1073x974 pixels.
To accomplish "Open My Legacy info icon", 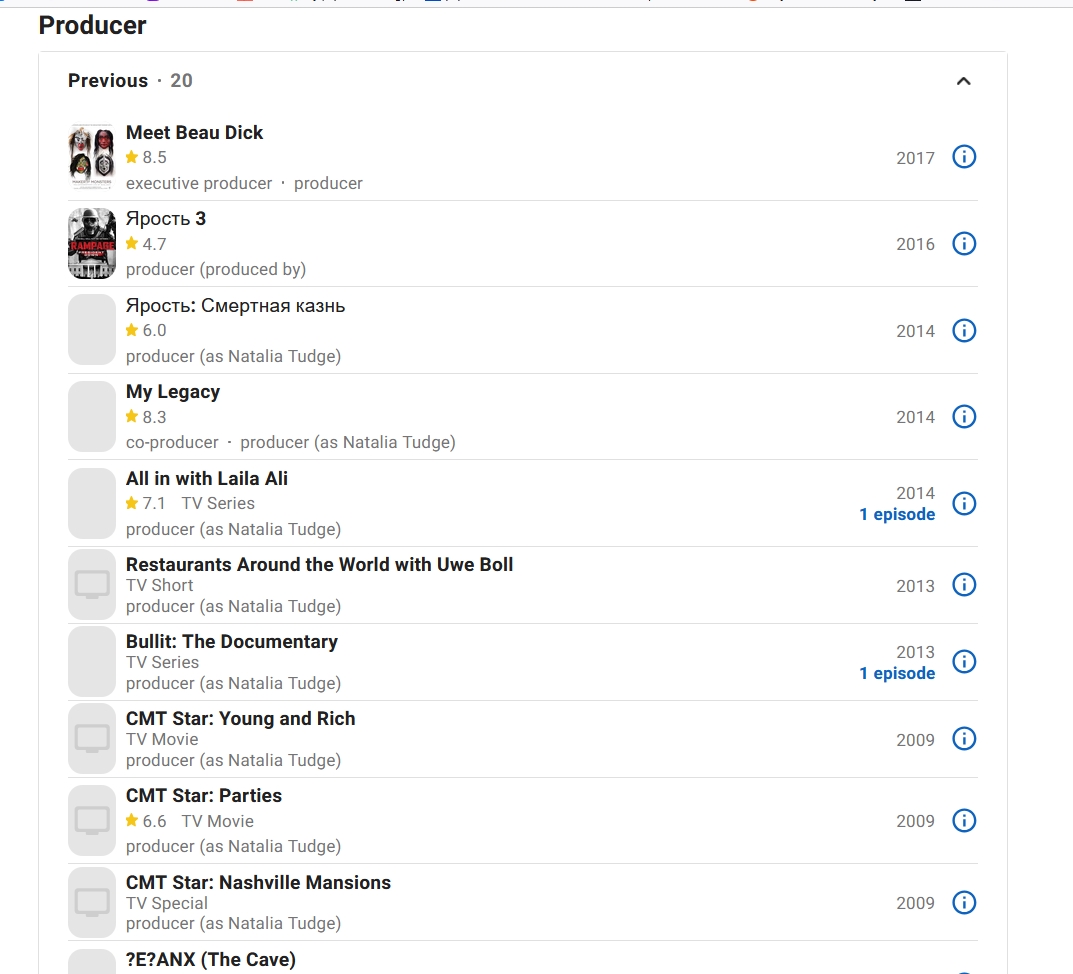I will (x=964, y=416).
